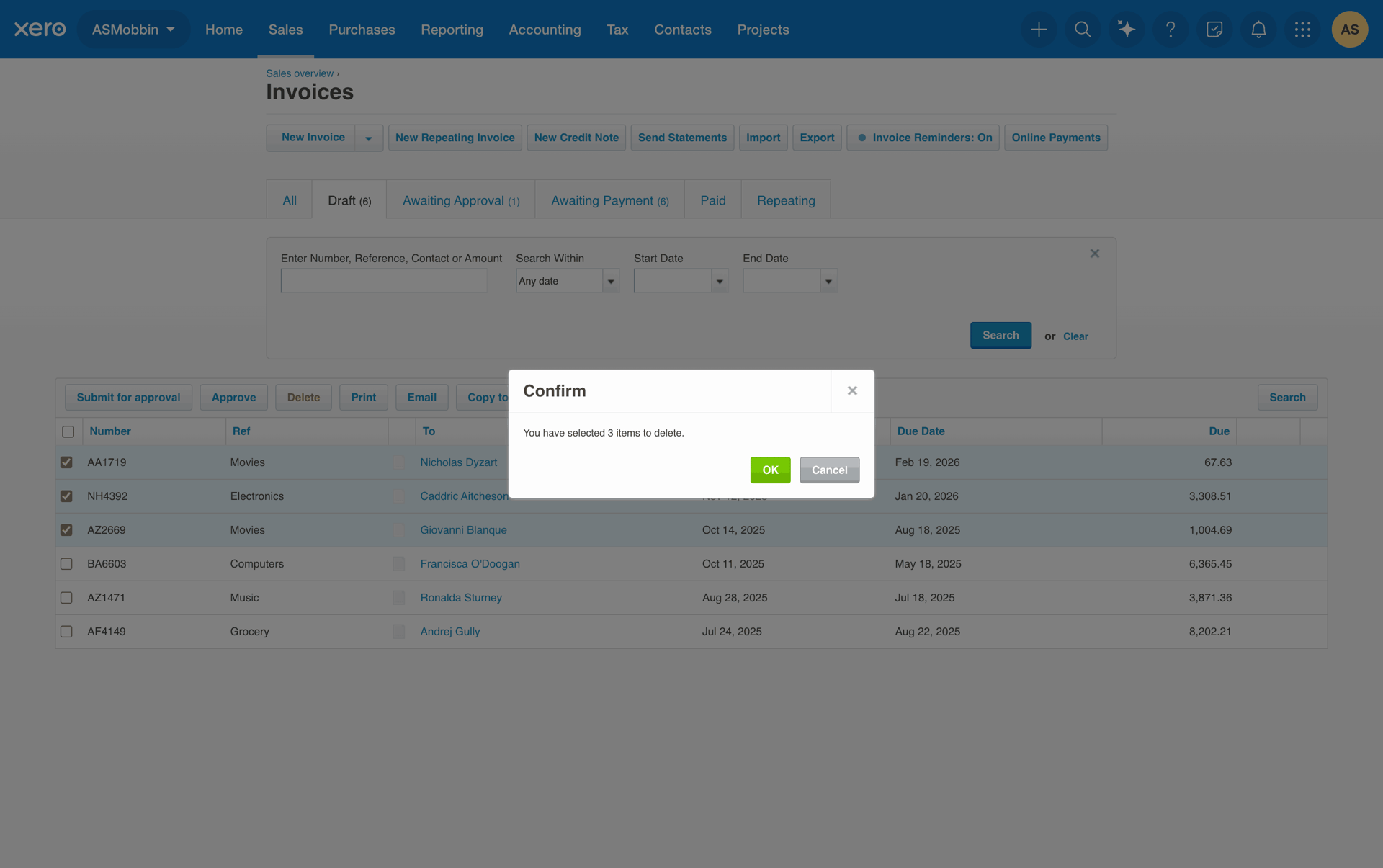Go to Sales overview breadcrumb

pyautogui.click(x=300, y=73)
